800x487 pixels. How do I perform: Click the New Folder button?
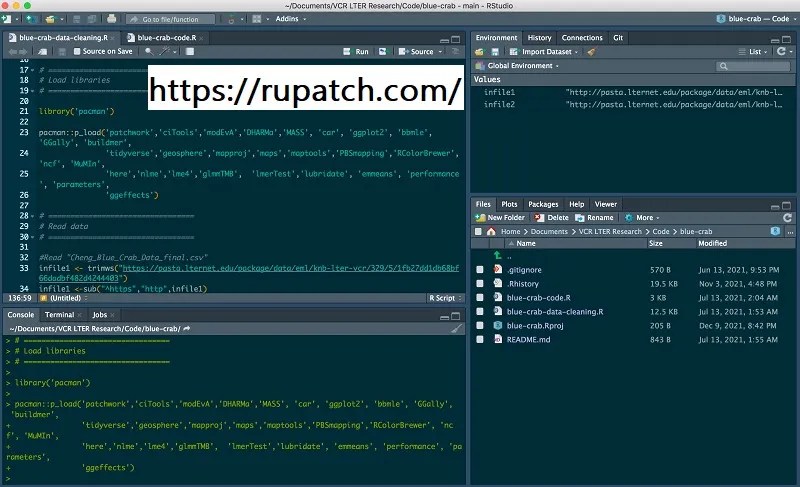(500, 218)
